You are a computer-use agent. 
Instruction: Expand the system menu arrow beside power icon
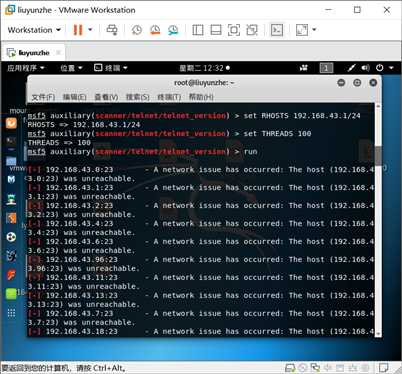coord(391,68)
